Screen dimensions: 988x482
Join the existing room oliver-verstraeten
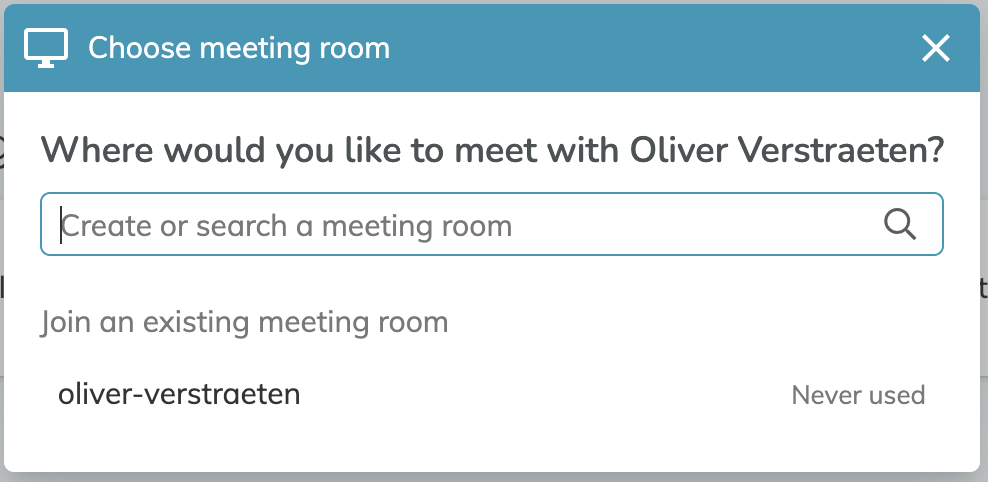[x=179, y=394]
